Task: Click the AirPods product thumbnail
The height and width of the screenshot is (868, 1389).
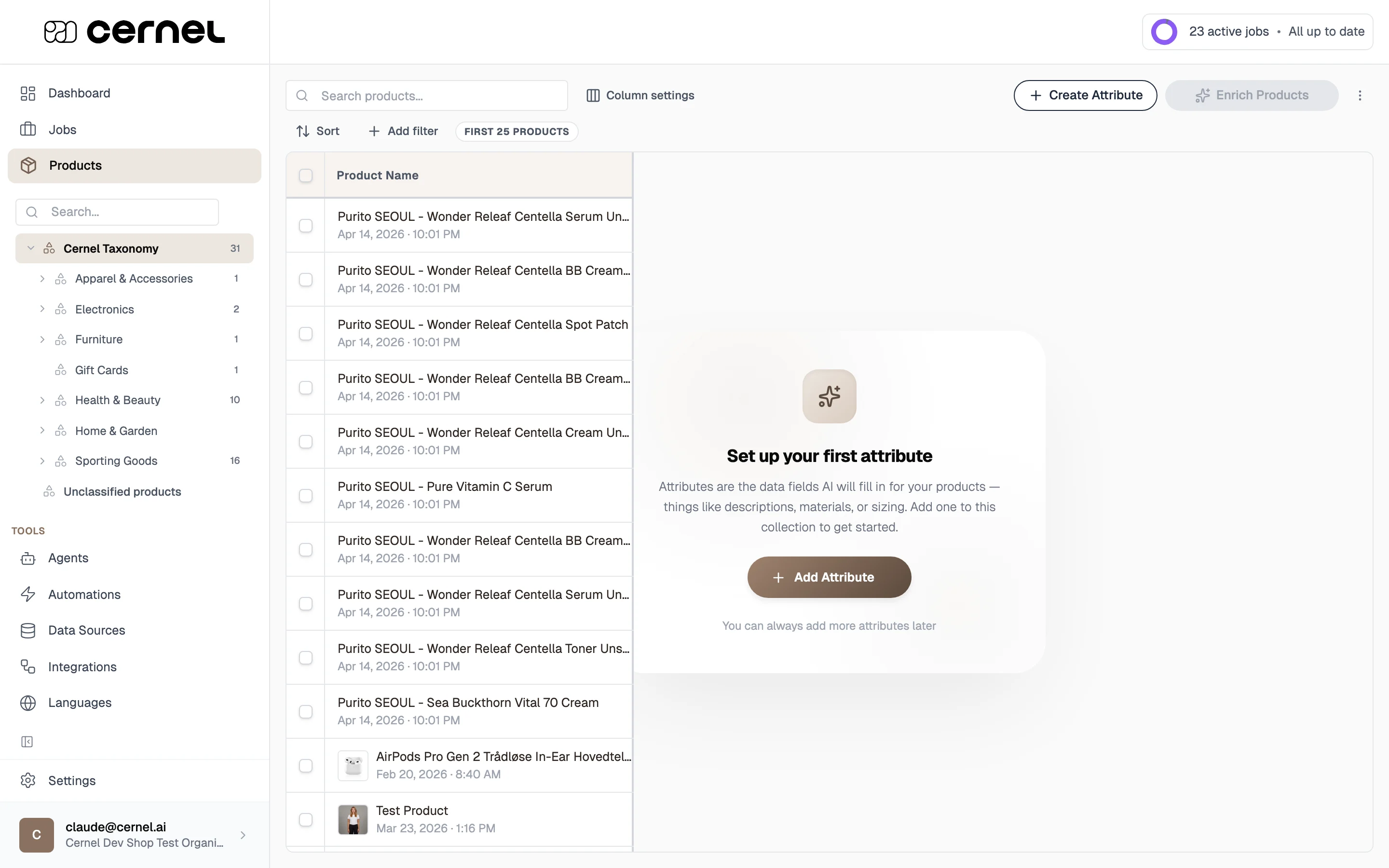Action: pos(353,765)
